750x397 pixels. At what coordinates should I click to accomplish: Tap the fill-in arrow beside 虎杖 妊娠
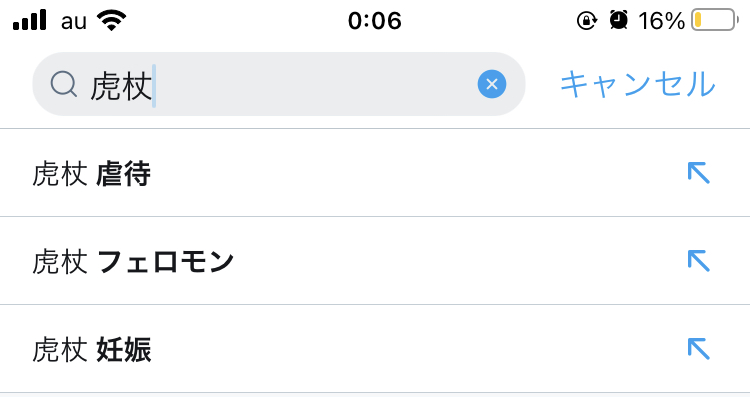698,349
